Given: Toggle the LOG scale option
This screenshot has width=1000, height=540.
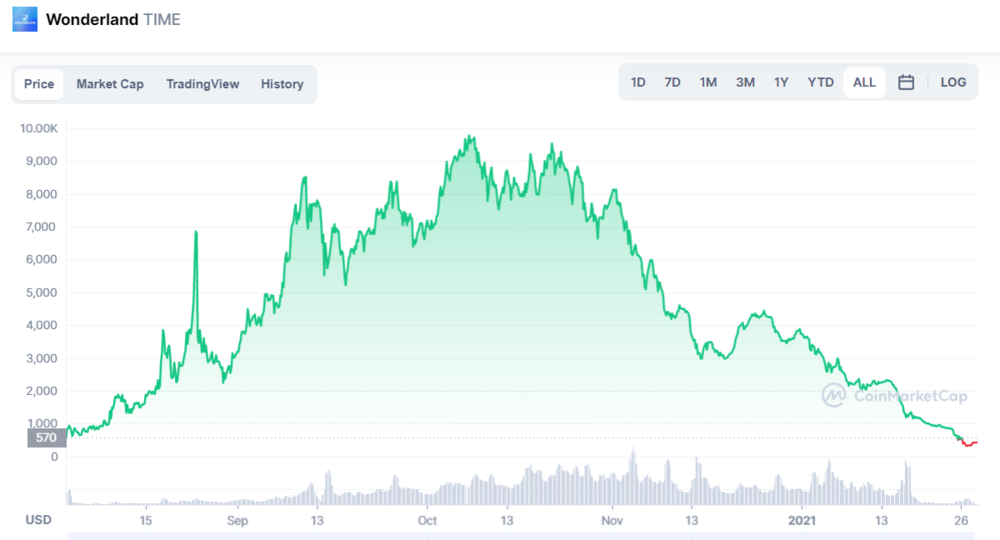Looking at the screenshot, I should pos(953,83).
